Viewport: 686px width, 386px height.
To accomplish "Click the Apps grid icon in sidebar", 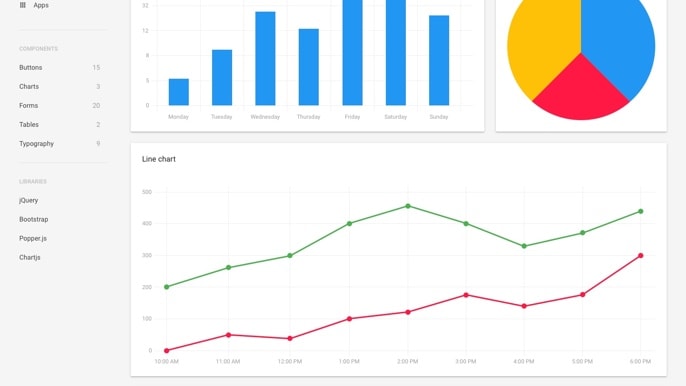I will point(23,5).
